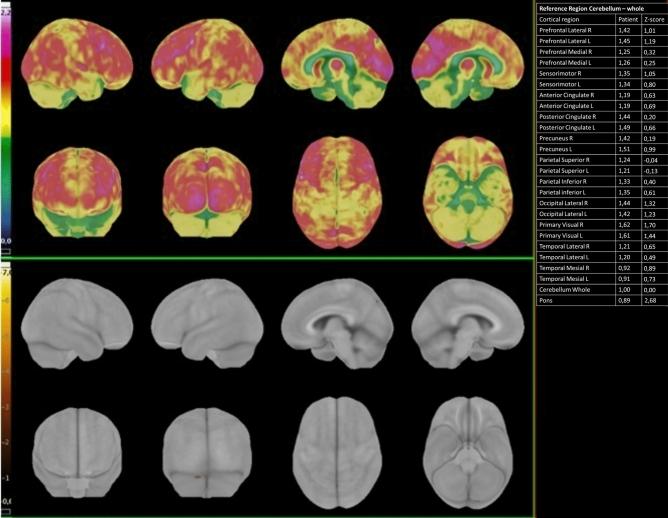Open grayscale medial view facing right
Viewport: 668px width, 518px height.
click(467, 323)
